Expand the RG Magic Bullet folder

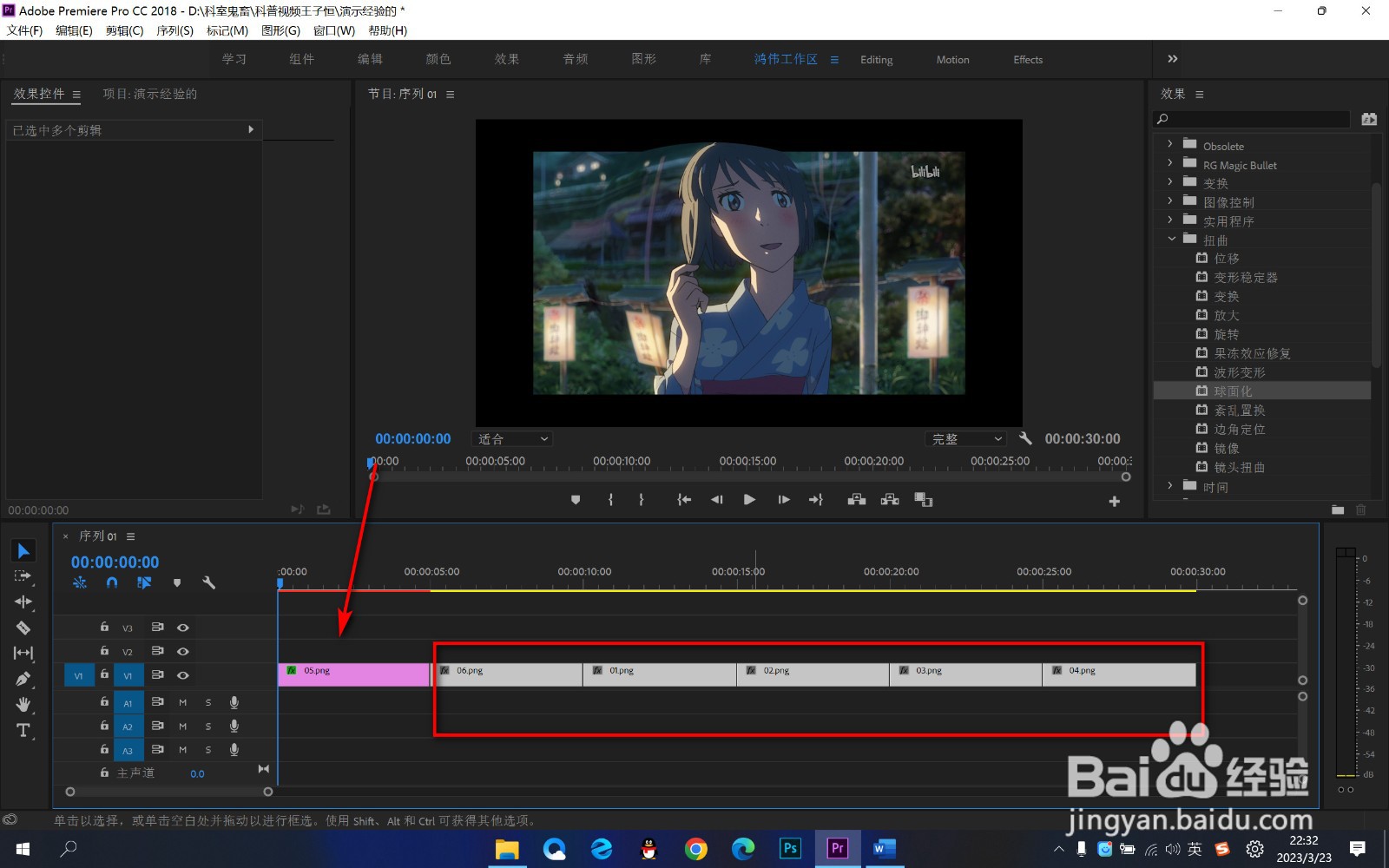click(1170, 164)
